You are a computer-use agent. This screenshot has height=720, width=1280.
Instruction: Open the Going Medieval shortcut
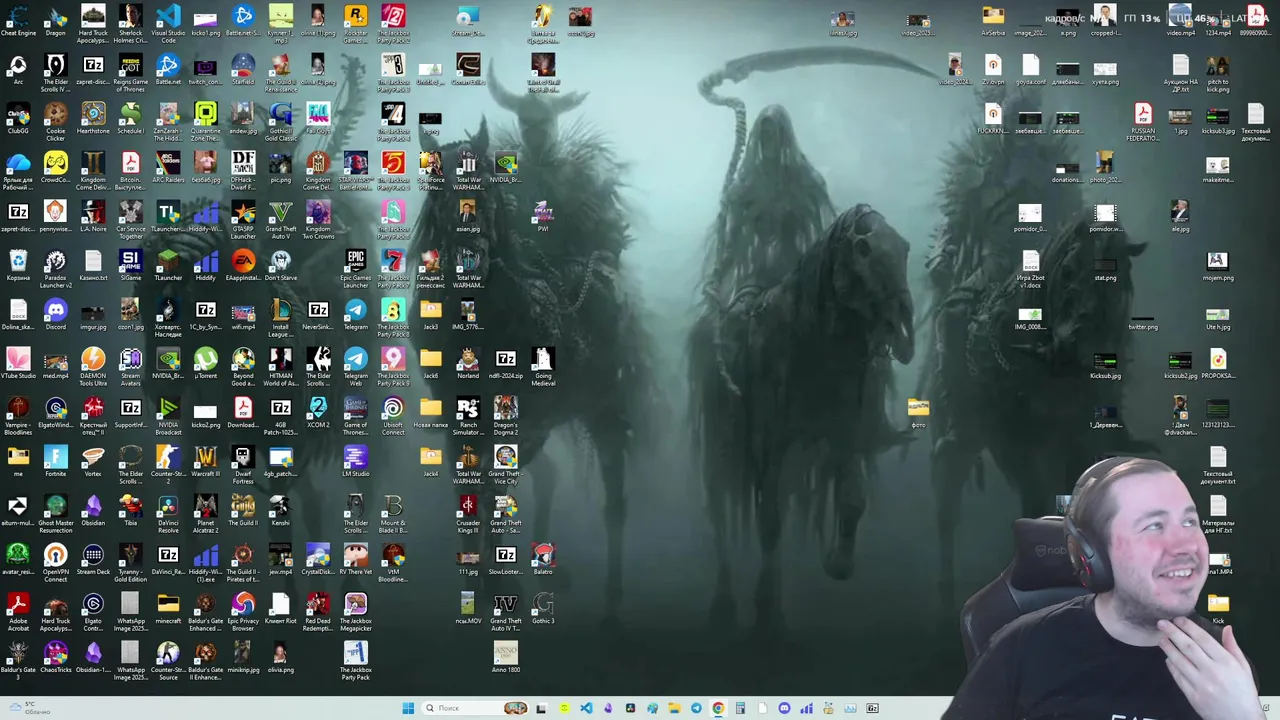(543, 366)
